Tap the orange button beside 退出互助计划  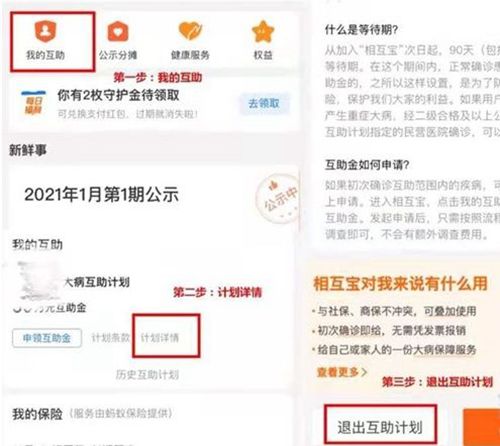click(481, 428)
